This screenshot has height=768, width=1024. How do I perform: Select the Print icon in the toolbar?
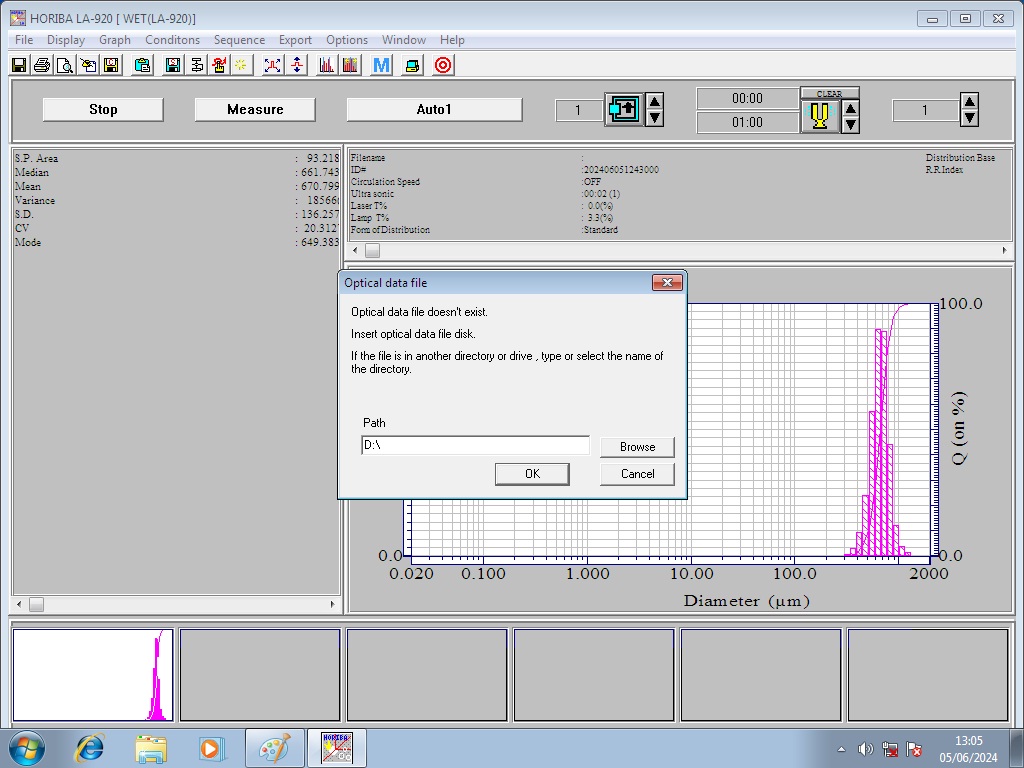click(x=41, y=64)
